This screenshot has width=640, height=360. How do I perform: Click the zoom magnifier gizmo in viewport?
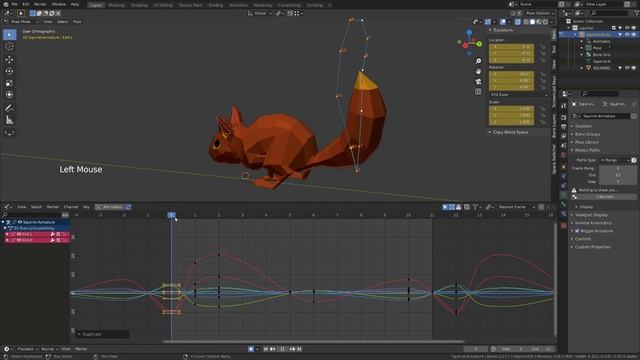478,61
